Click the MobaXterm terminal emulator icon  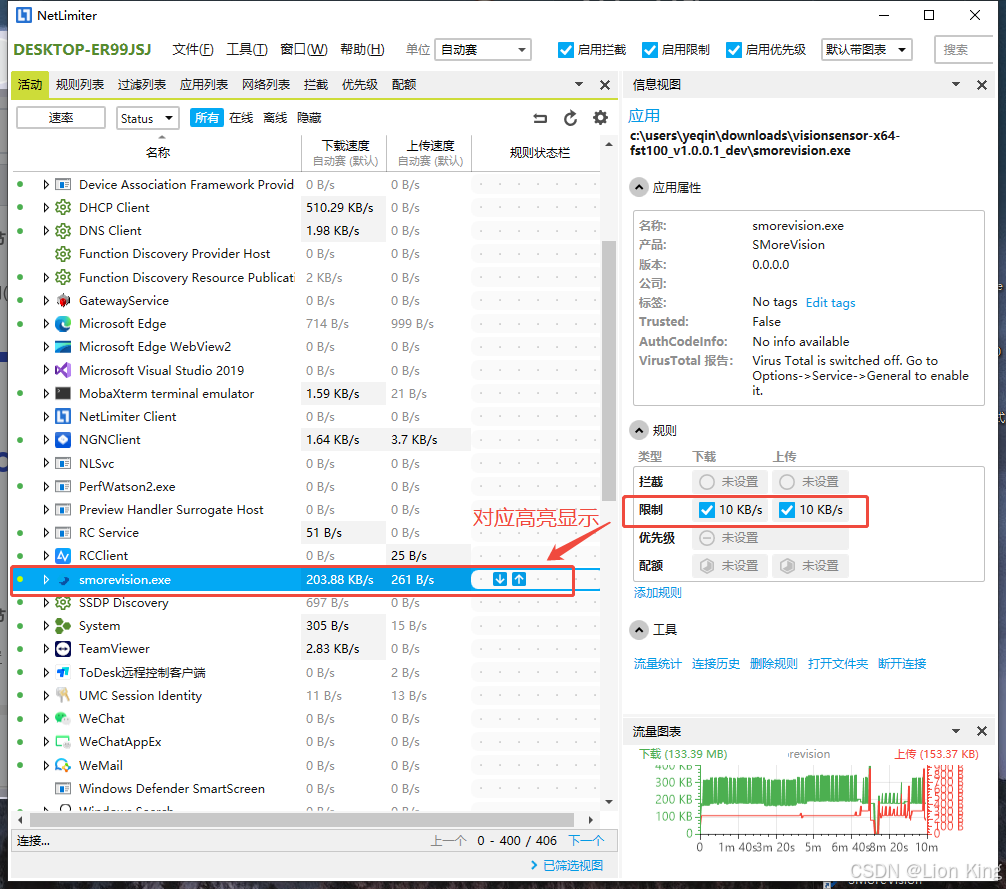[x=63, y=394]
